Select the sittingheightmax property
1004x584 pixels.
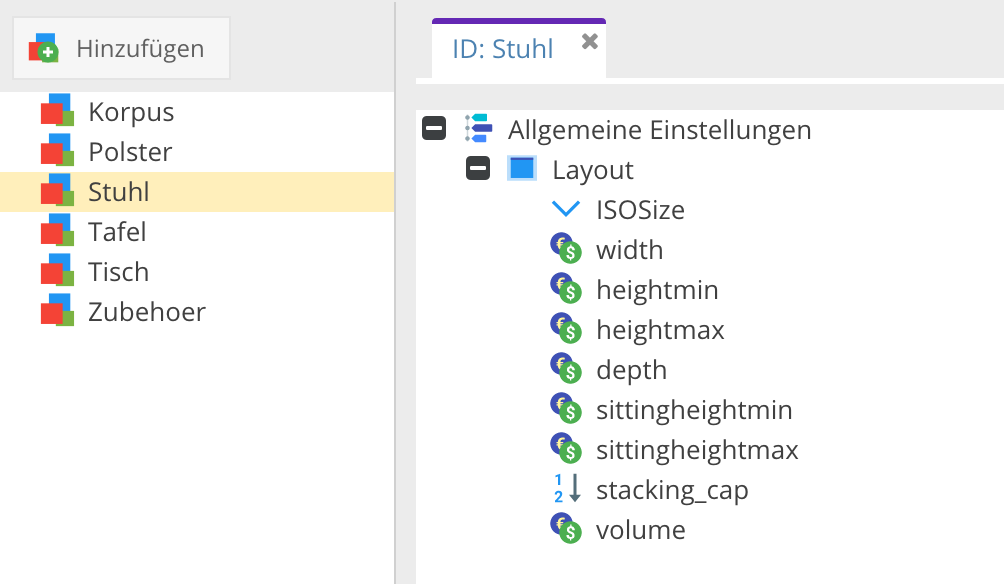coord(697,450)
